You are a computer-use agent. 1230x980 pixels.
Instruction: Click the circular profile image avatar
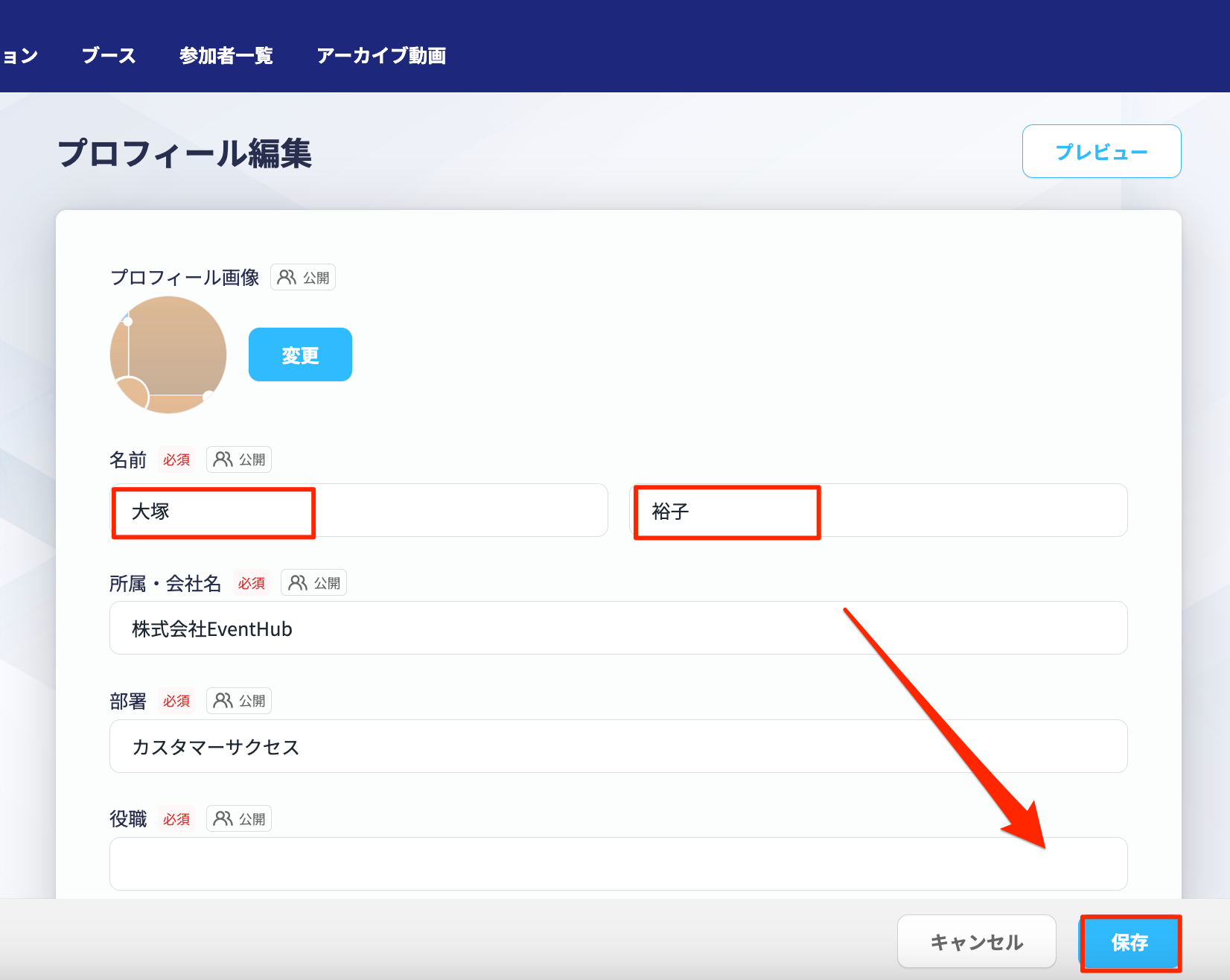tap(168, 354)
